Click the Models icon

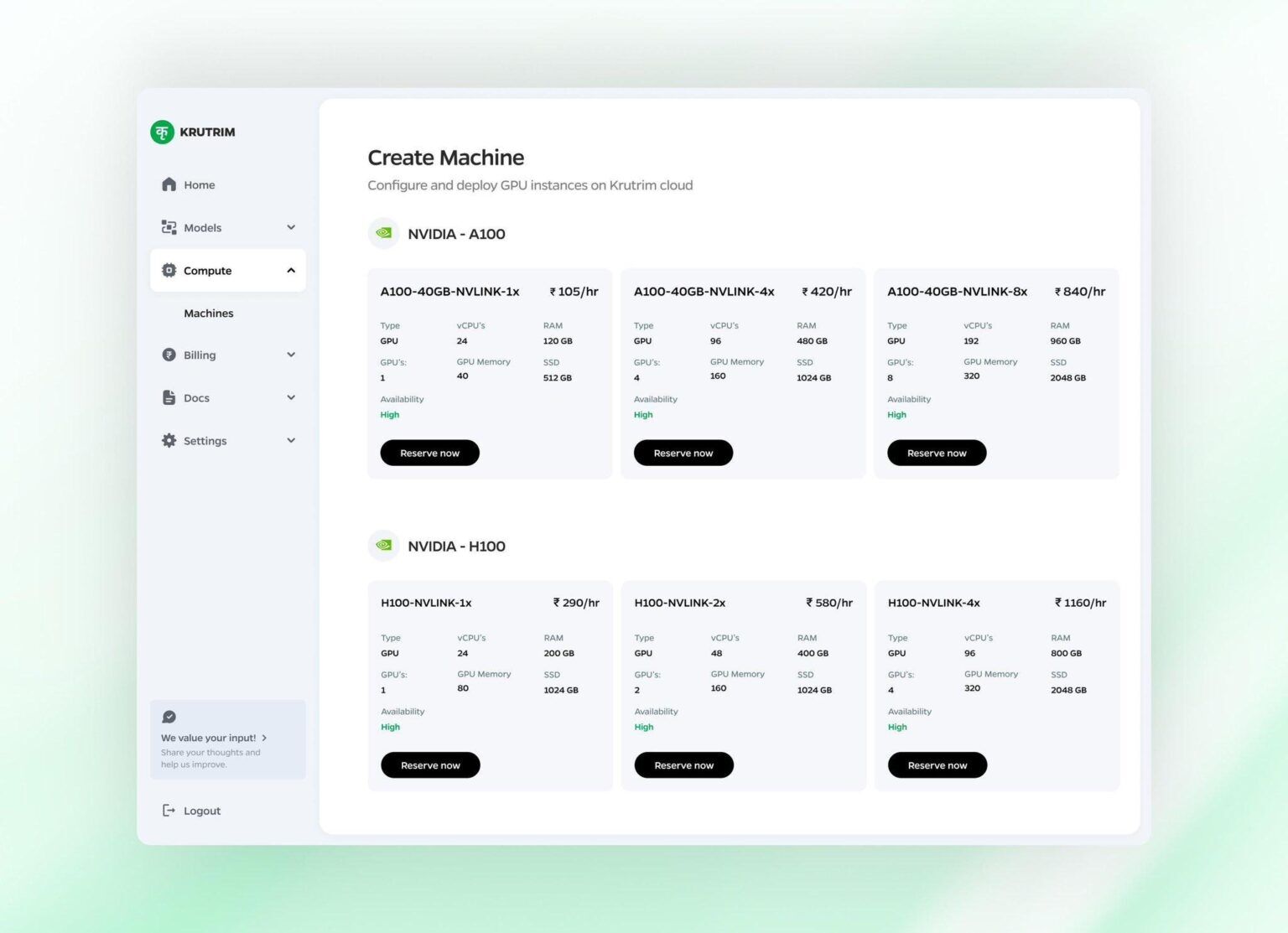pos(169,227)
